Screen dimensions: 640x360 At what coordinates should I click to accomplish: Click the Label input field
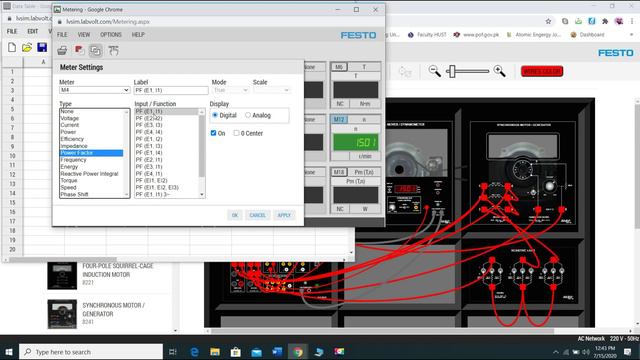coord(171,90)
